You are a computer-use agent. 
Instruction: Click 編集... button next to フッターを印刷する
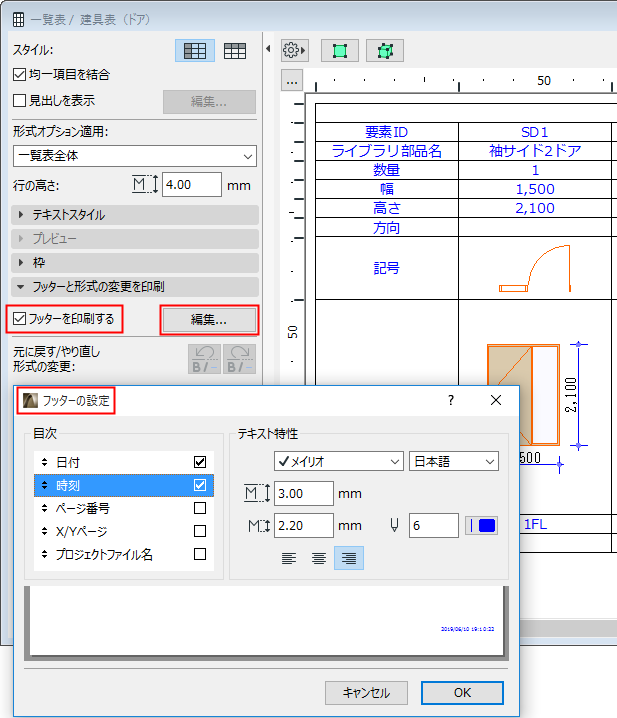pyautogui.click(x=209, y=320)
